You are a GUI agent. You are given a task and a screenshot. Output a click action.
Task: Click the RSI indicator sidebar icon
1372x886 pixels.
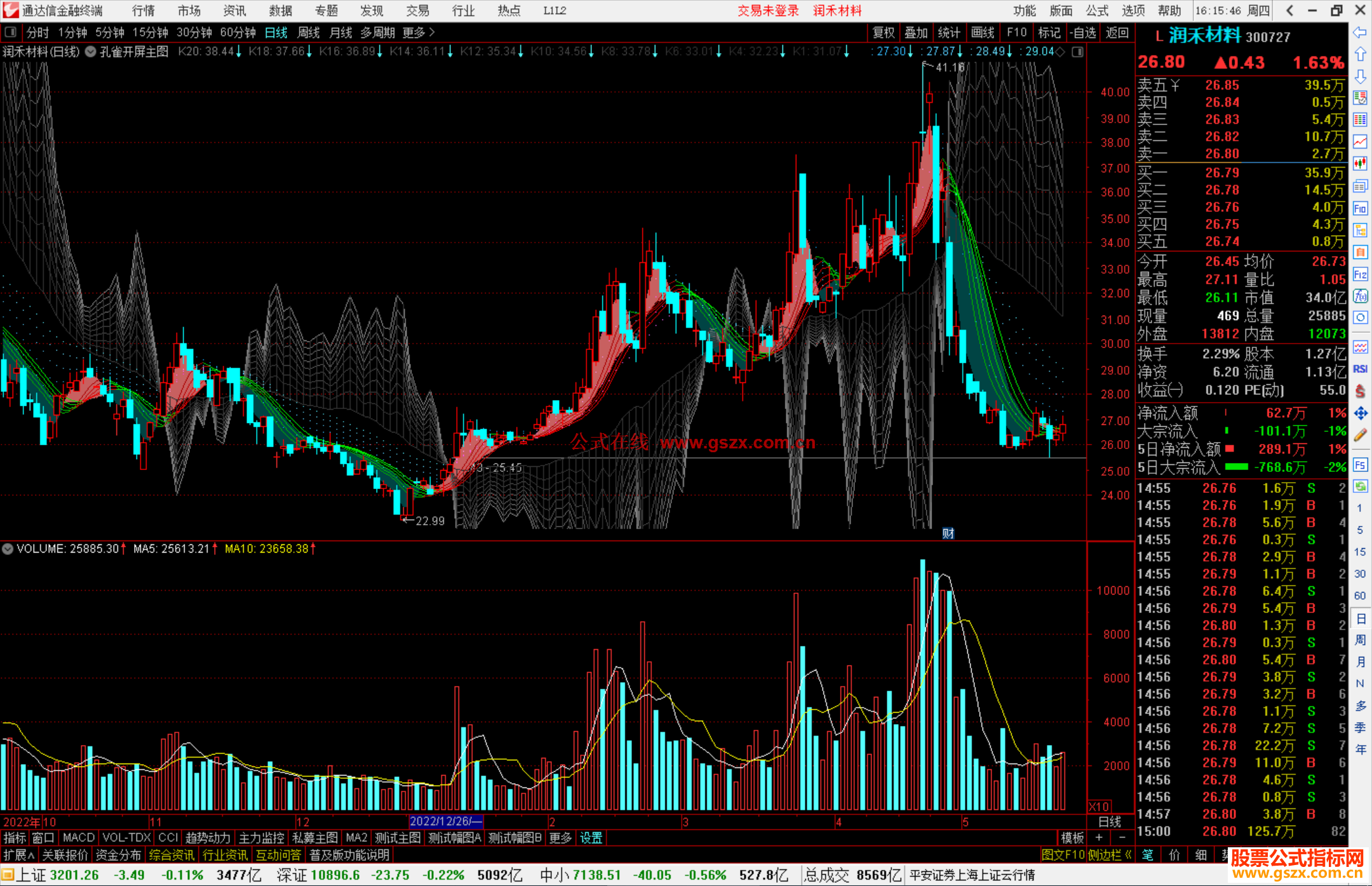pos(1360,369)
